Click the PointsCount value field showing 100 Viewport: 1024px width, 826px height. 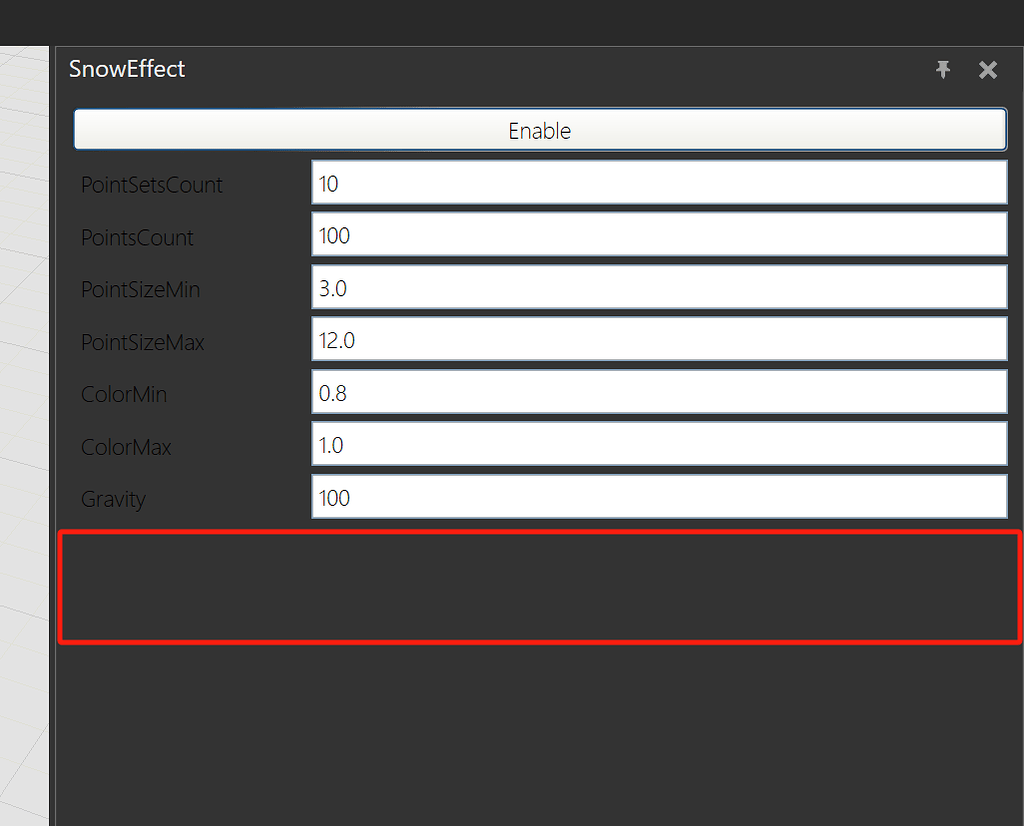point(658,234)
